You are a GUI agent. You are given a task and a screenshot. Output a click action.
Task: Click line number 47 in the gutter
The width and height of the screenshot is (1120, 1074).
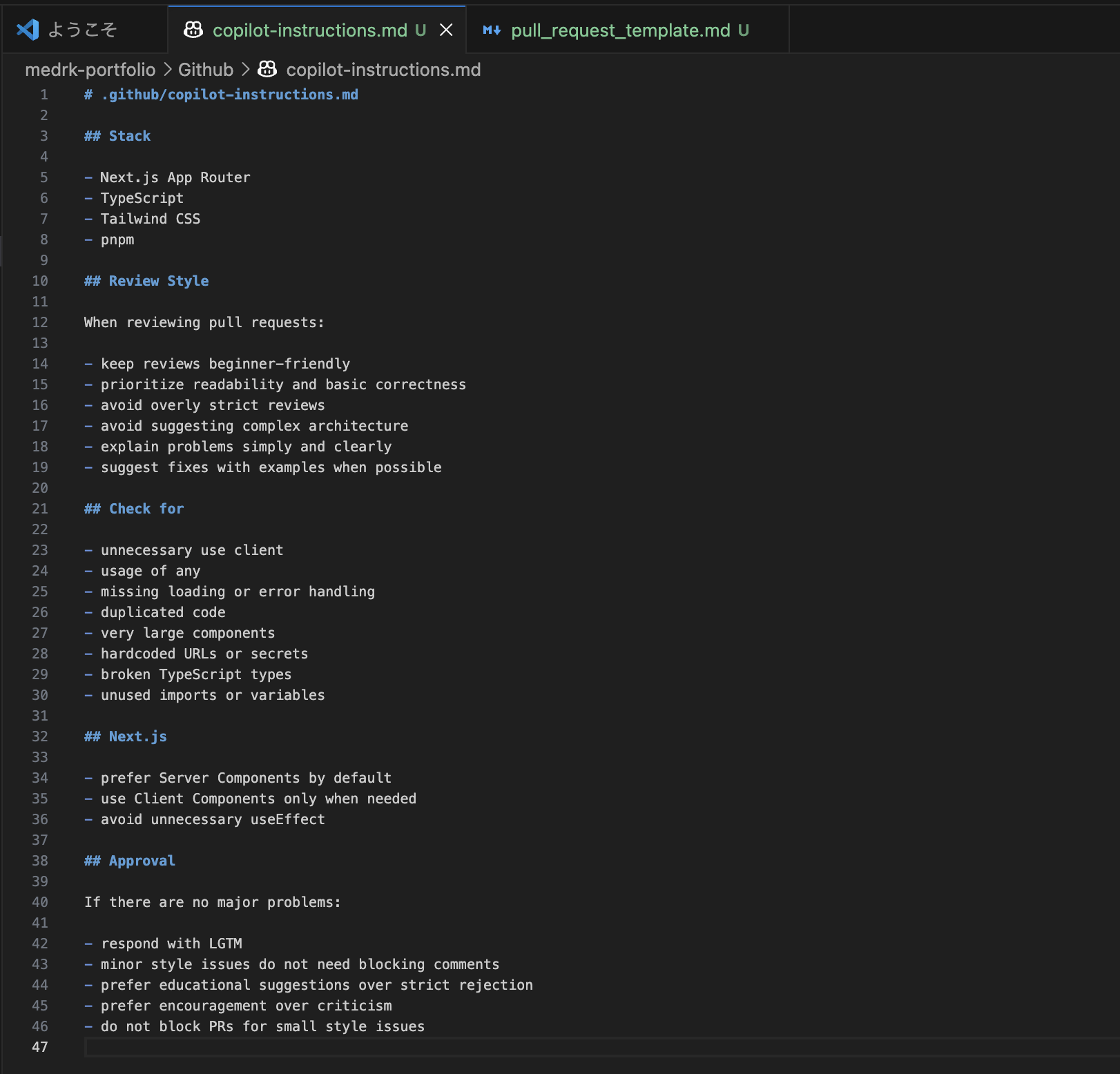pyautogui.click(x=40, y=1047)
